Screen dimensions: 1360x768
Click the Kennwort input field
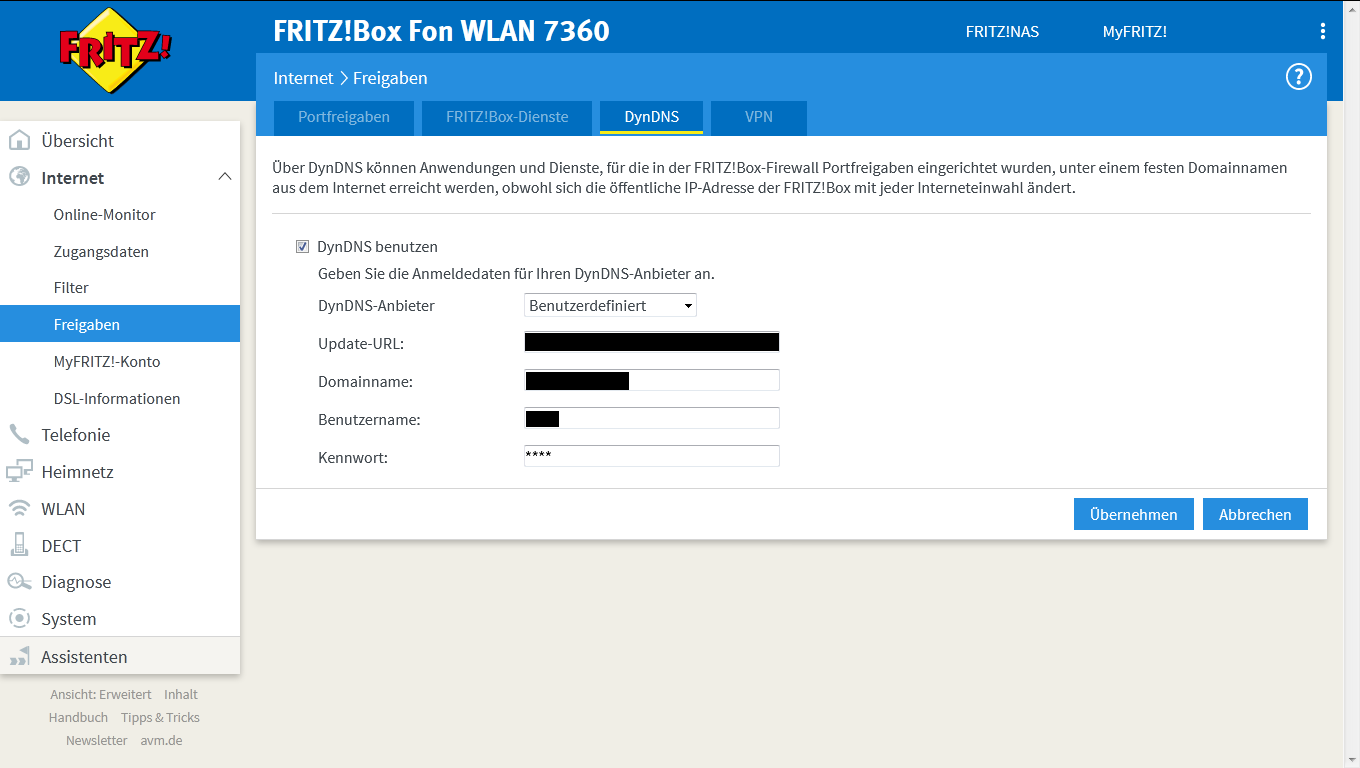tap(652, 456)
